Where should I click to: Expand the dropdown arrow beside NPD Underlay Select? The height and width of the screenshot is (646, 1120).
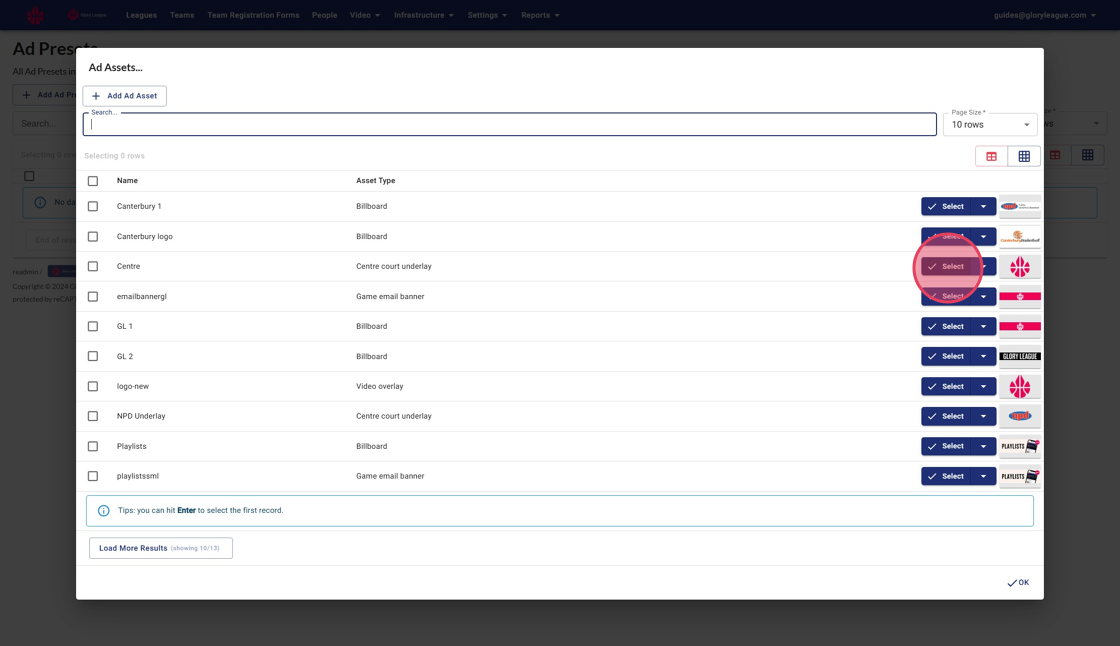click(x=984, y=416)
